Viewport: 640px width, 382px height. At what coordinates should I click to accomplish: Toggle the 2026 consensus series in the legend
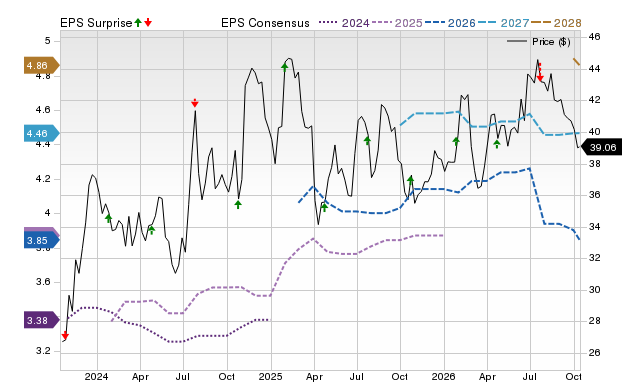(x=450, y=23)
